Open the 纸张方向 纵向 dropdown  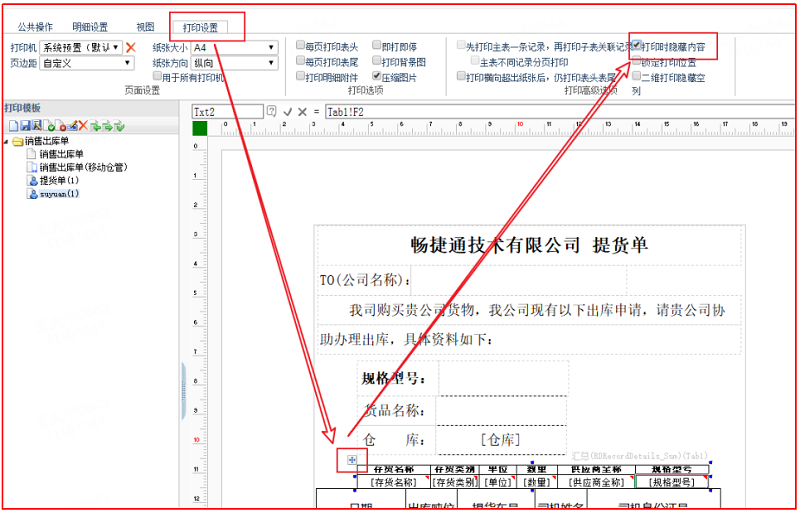click(x=235, y=63)
